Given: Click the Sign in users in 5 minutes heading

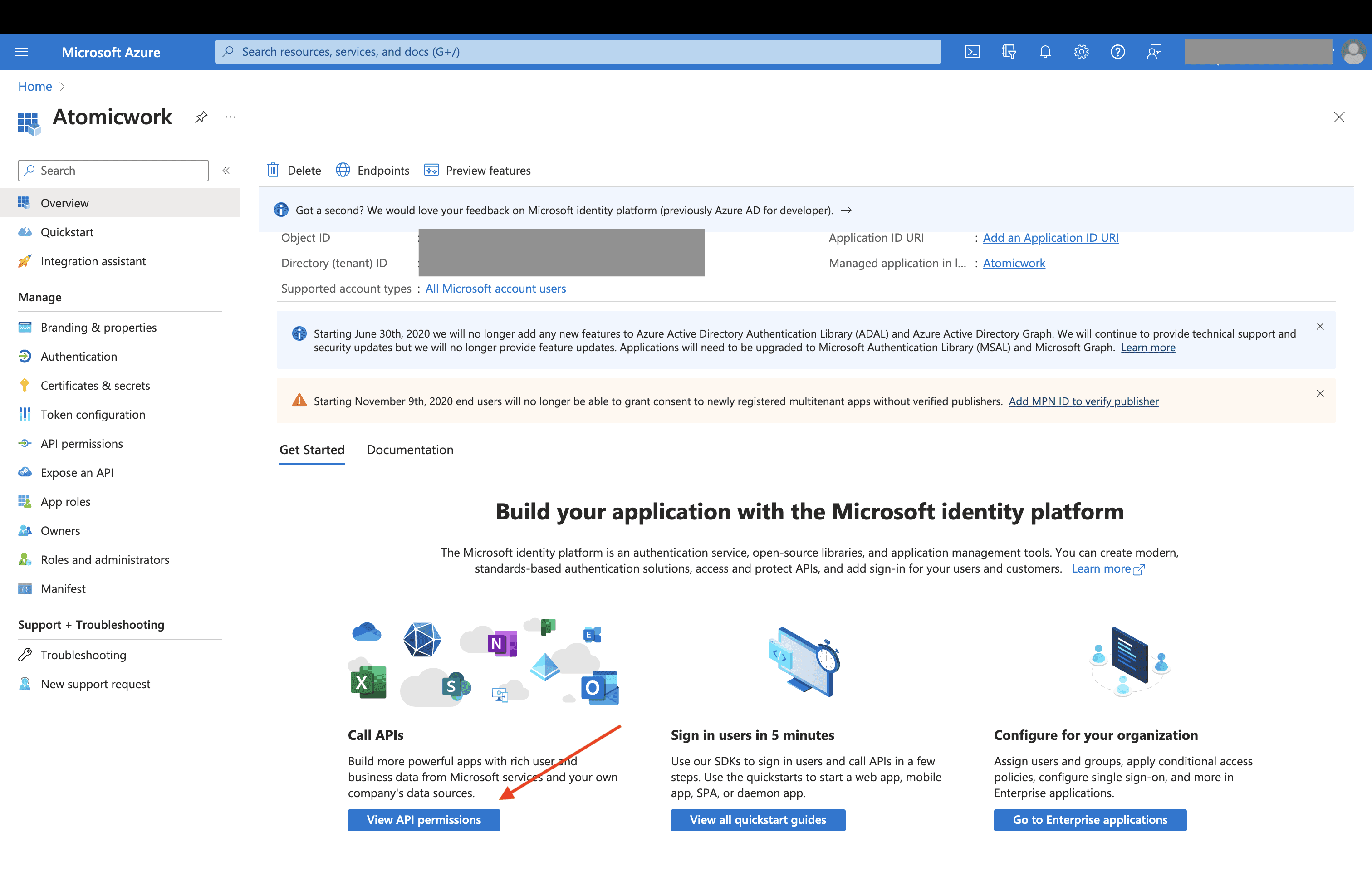Looking at the screenshot, I should coord(752,735).
